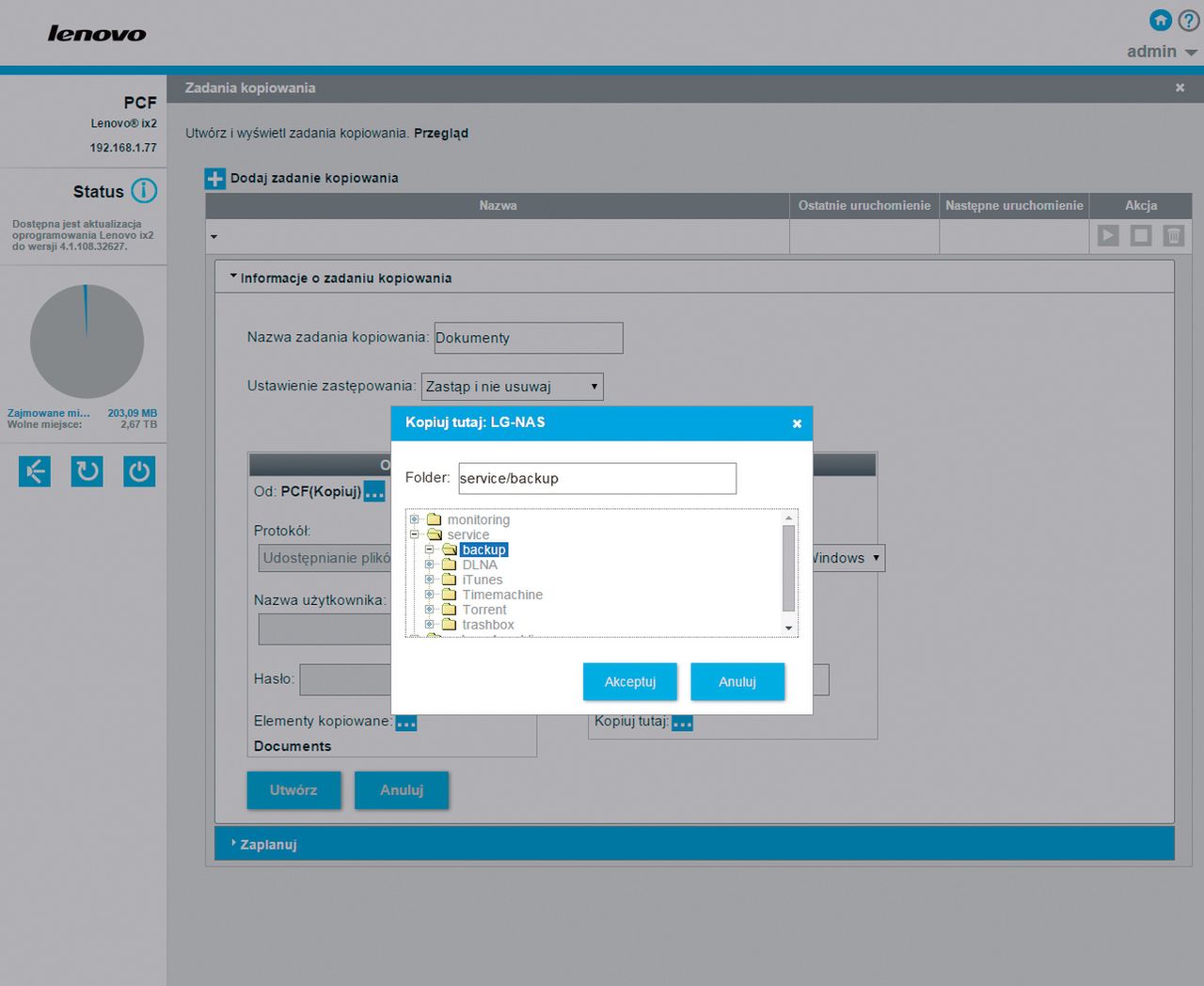Image resolution: width=1204 pixels, height=986 pixels.
Task: Select the Timemachine folder
Action: (502, 595)
